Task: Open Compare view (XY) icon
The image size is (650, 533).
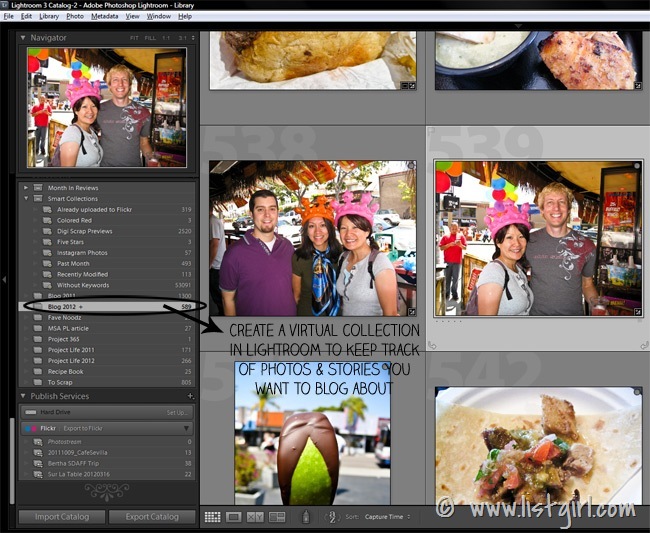Action: point(255,517)
